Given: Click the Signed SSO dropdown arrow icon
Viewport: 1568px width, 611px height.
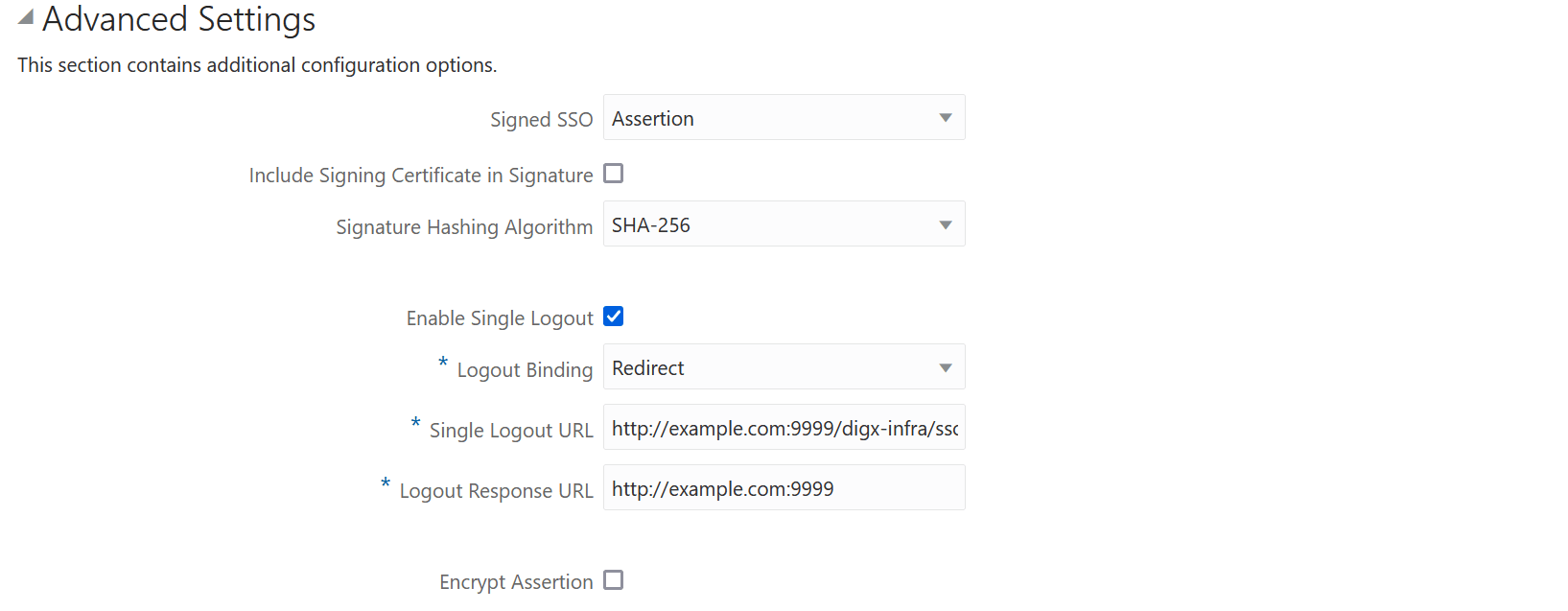Looking at the screenshot, I should tap(947, 117).
